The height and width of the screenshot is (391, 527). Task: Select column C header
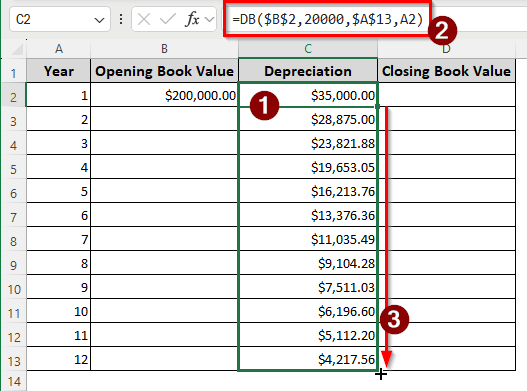click(x=308, y=49)
